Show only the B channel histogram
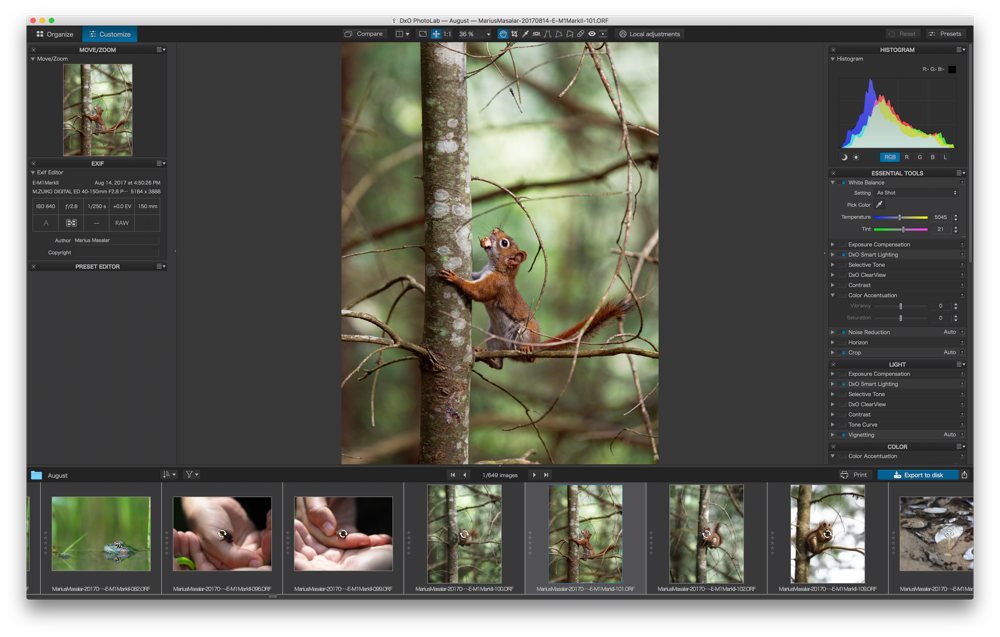This screenshot has height=637, width=1000. pos(932,157)
